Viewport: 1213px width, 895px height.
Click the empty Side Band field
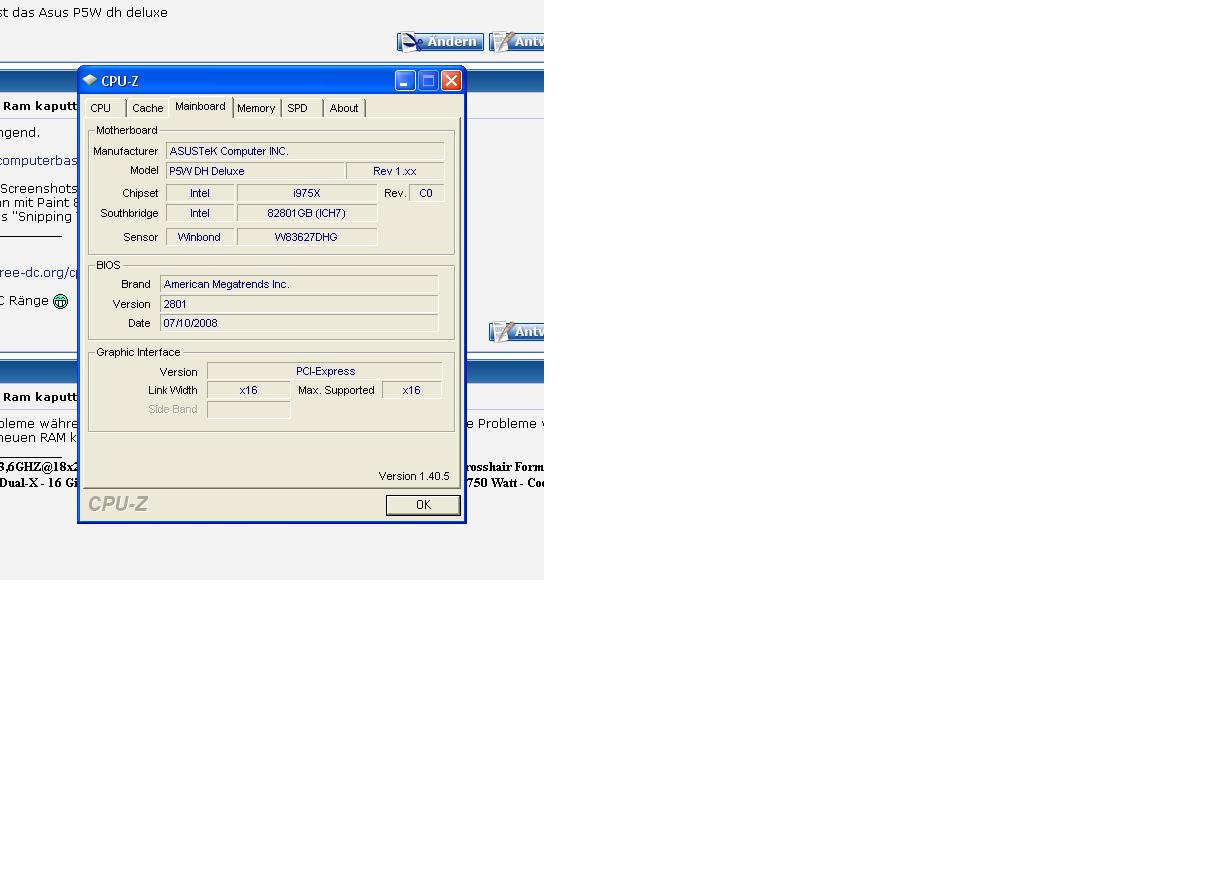pyautogui.click(x=249, y=409)
